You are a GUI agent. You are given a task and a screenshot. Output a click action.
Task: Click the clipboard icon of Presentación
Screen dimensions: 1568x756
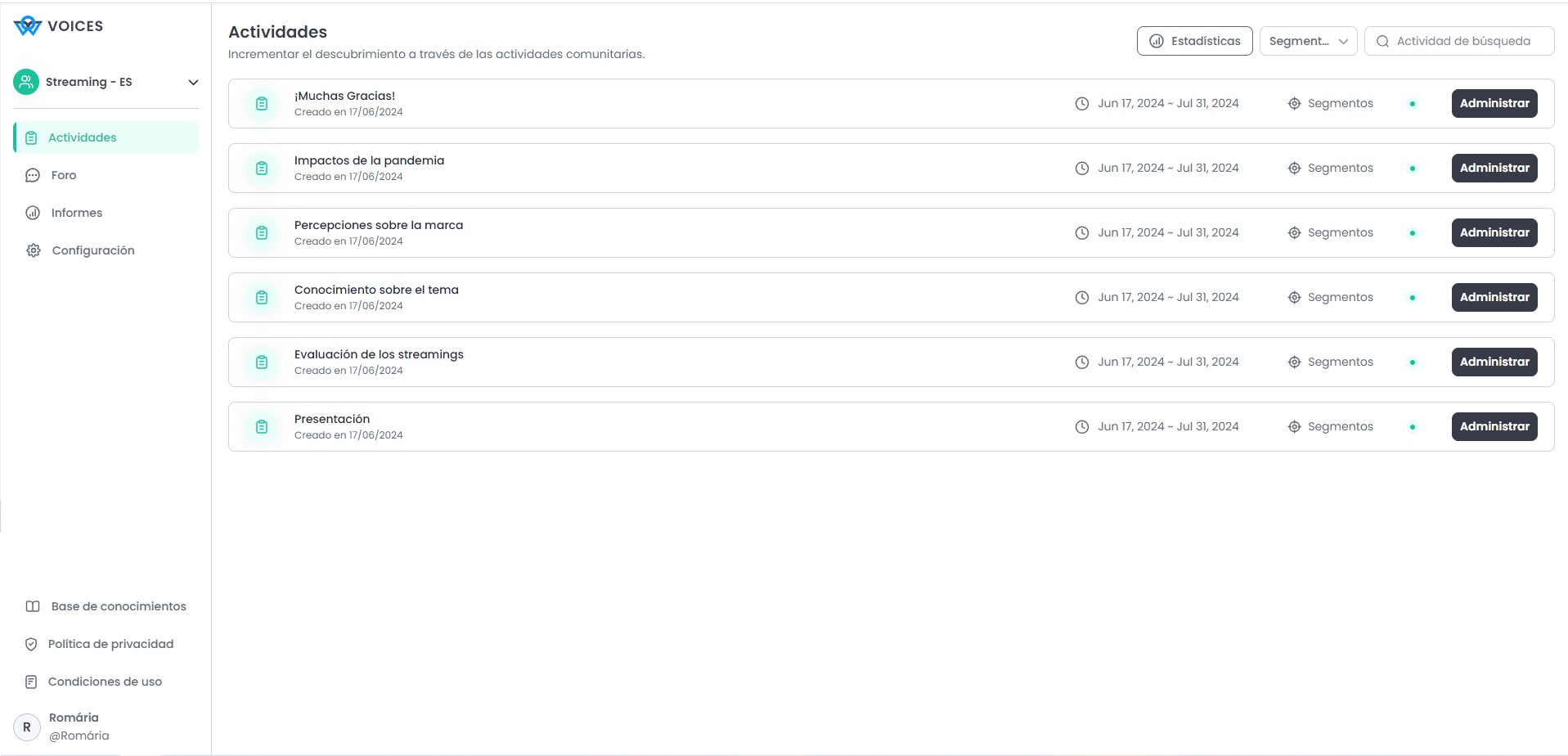tap(262, 427)
